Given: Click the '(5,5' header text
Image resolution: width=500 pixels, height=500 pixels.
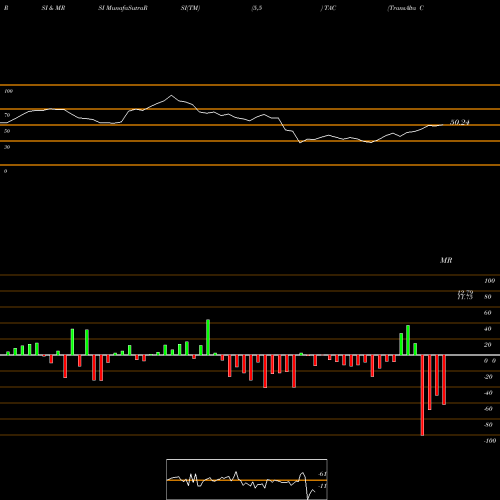Looking at the screenshot, I should (x=257, y=8).
